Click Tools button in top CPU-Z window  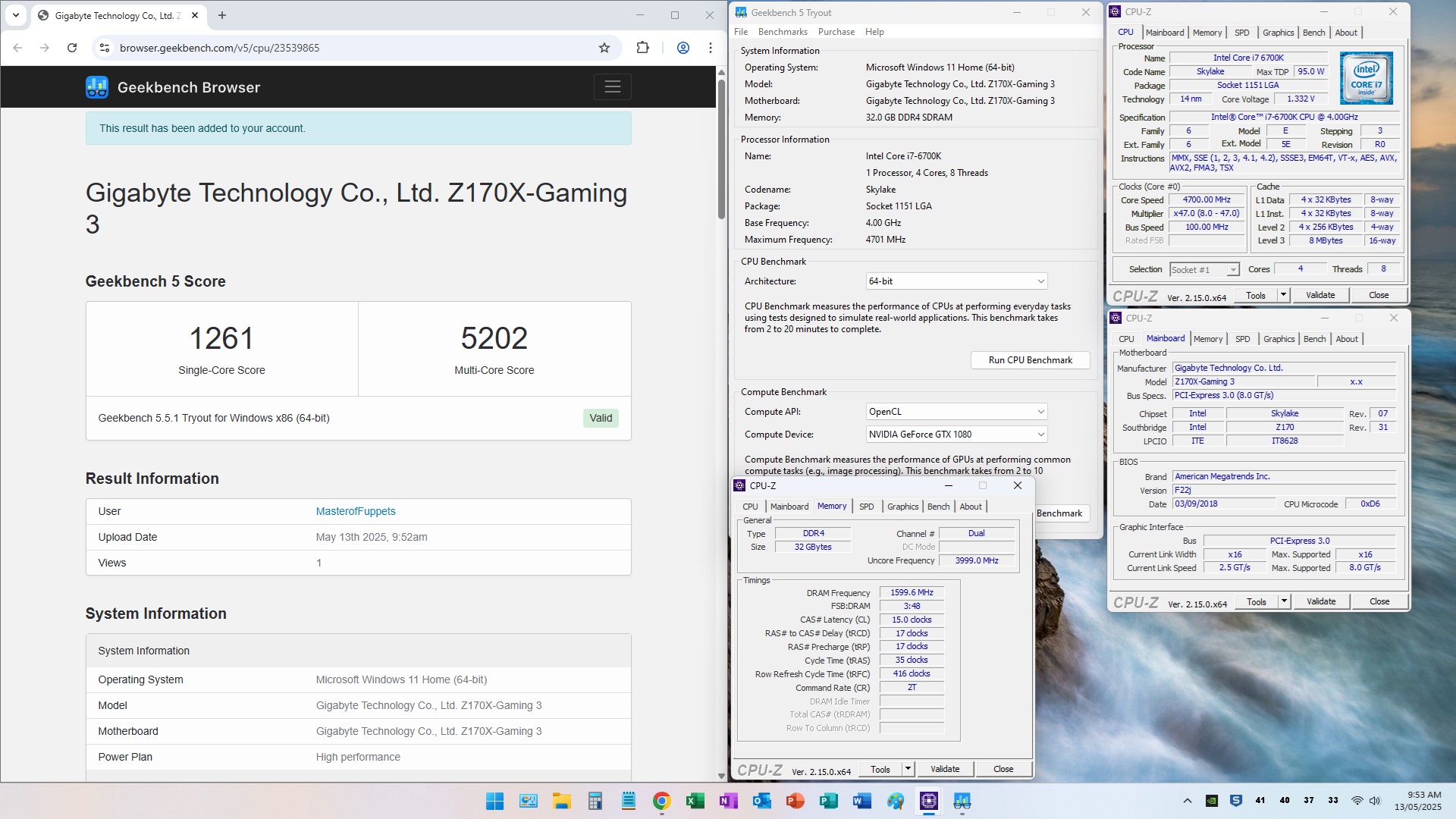pyautogui.click(x=1256, y=295)
